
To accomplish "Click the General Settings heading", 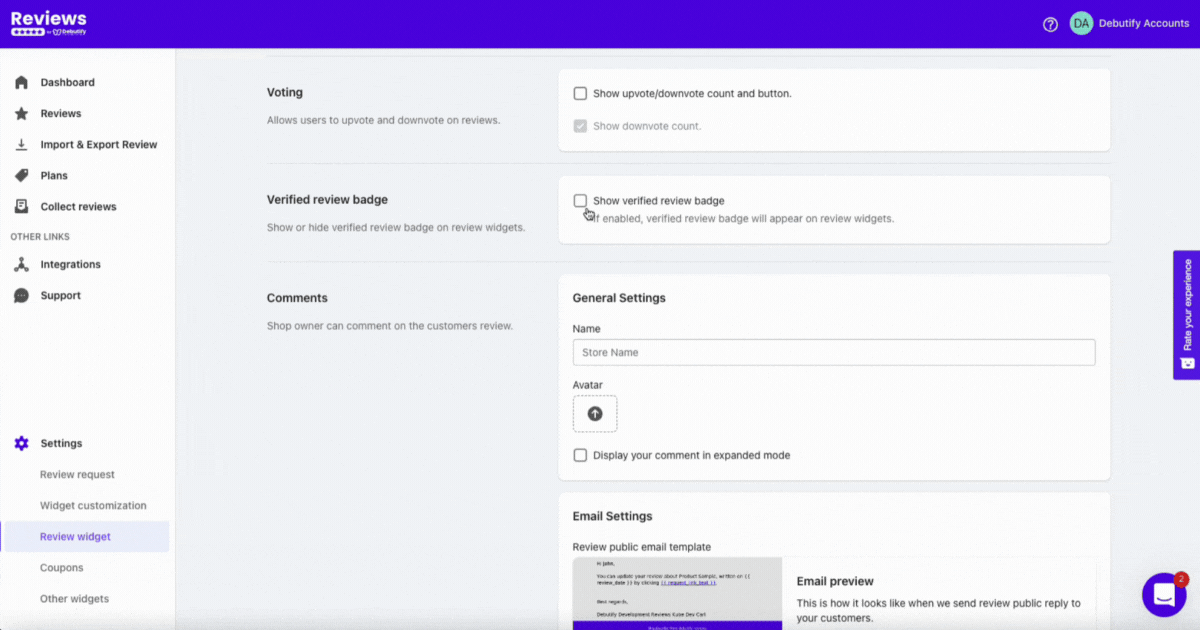I will [619, 298].
